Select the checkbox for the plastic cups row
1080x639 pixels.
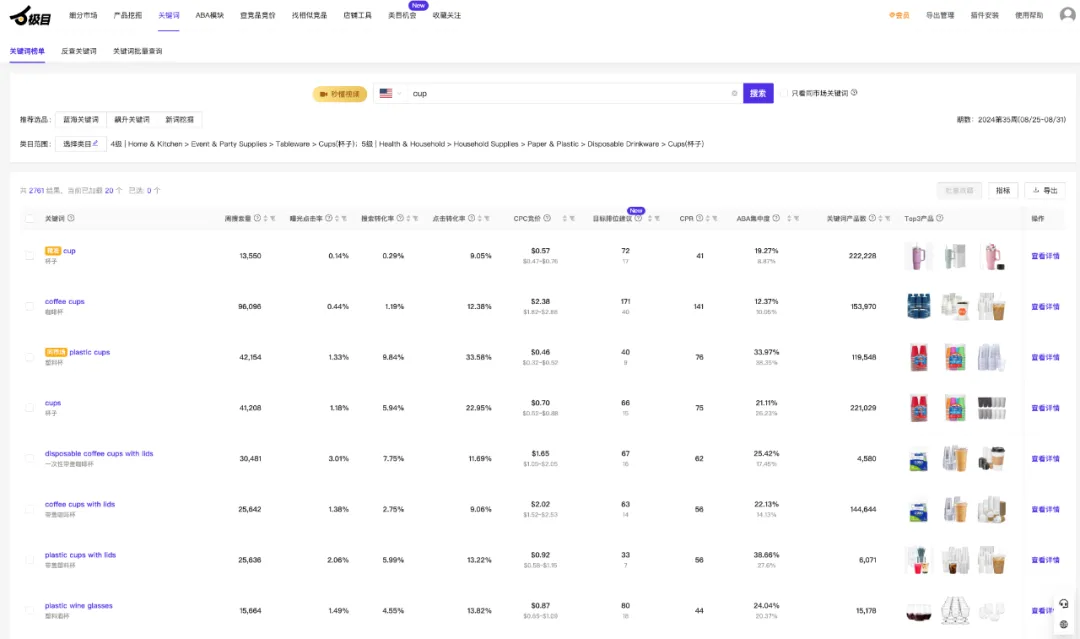point(30,357)
